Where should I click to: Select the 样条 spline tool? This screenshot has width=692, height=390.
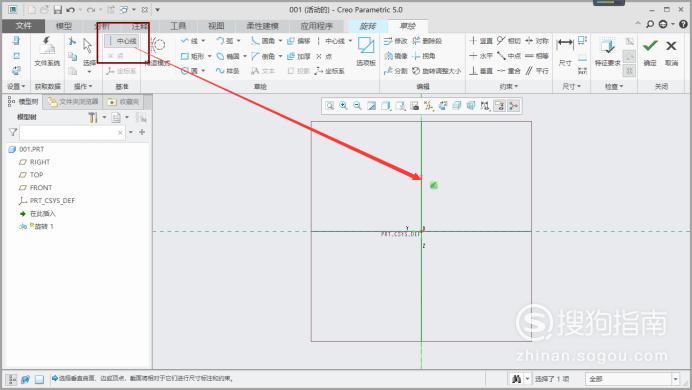(x=227, y=71)
